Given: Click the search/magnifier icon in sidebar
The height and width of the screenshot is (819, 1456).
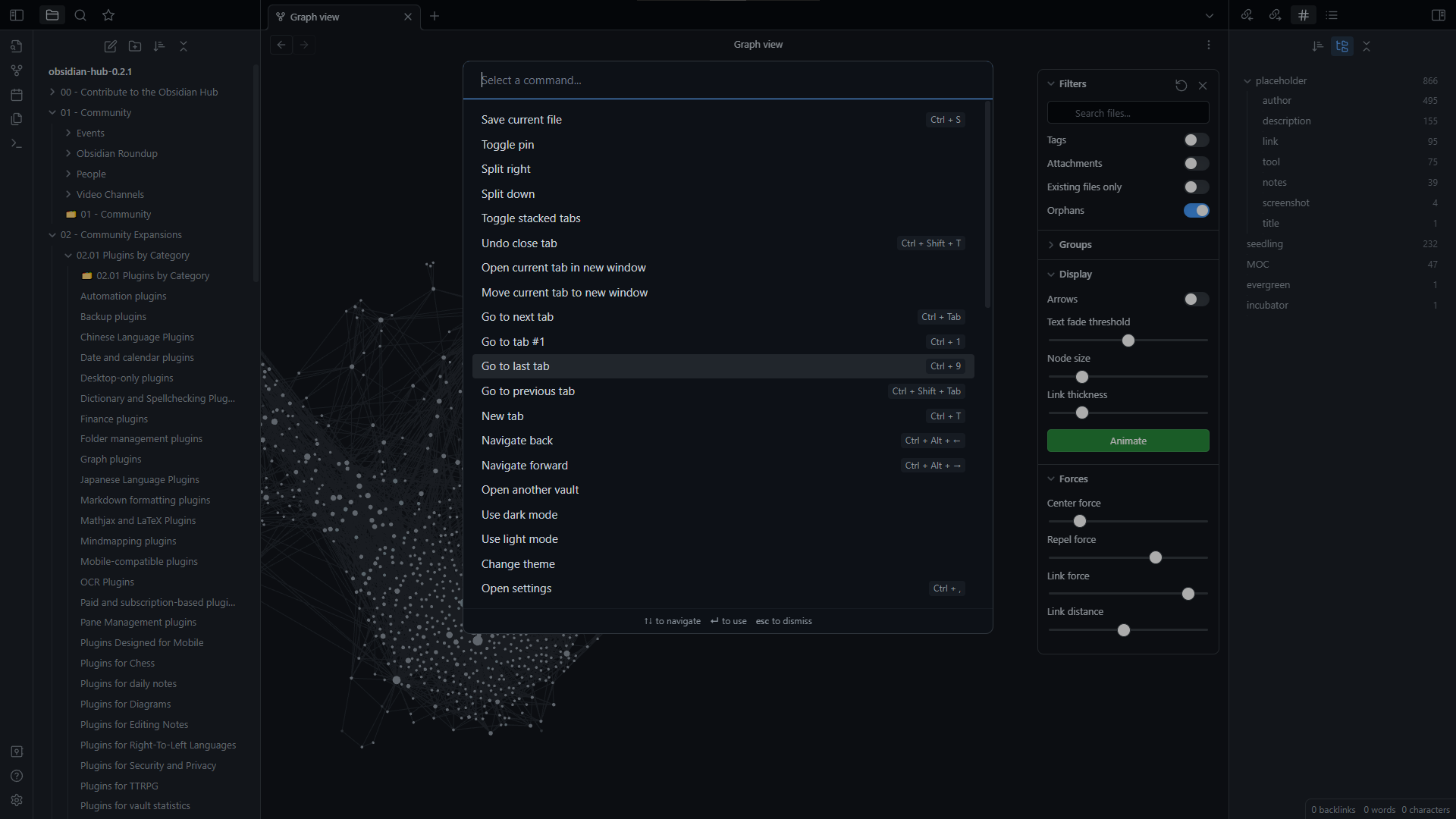Looking at the screenshot, I should click(x=80, y=14).
